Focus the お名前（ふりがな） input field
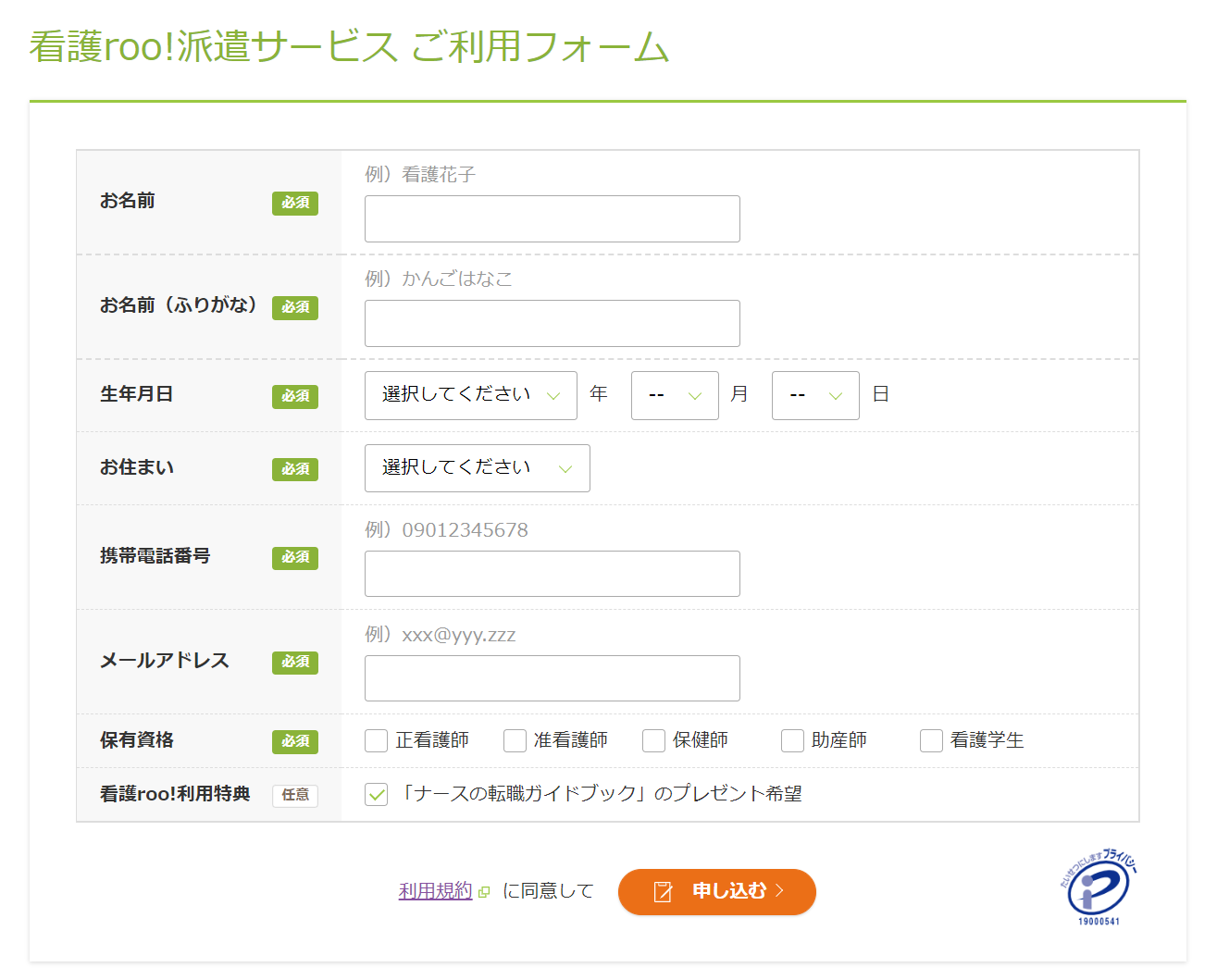The height and width of the screenshot is (980, 1217). pos(553,323)
